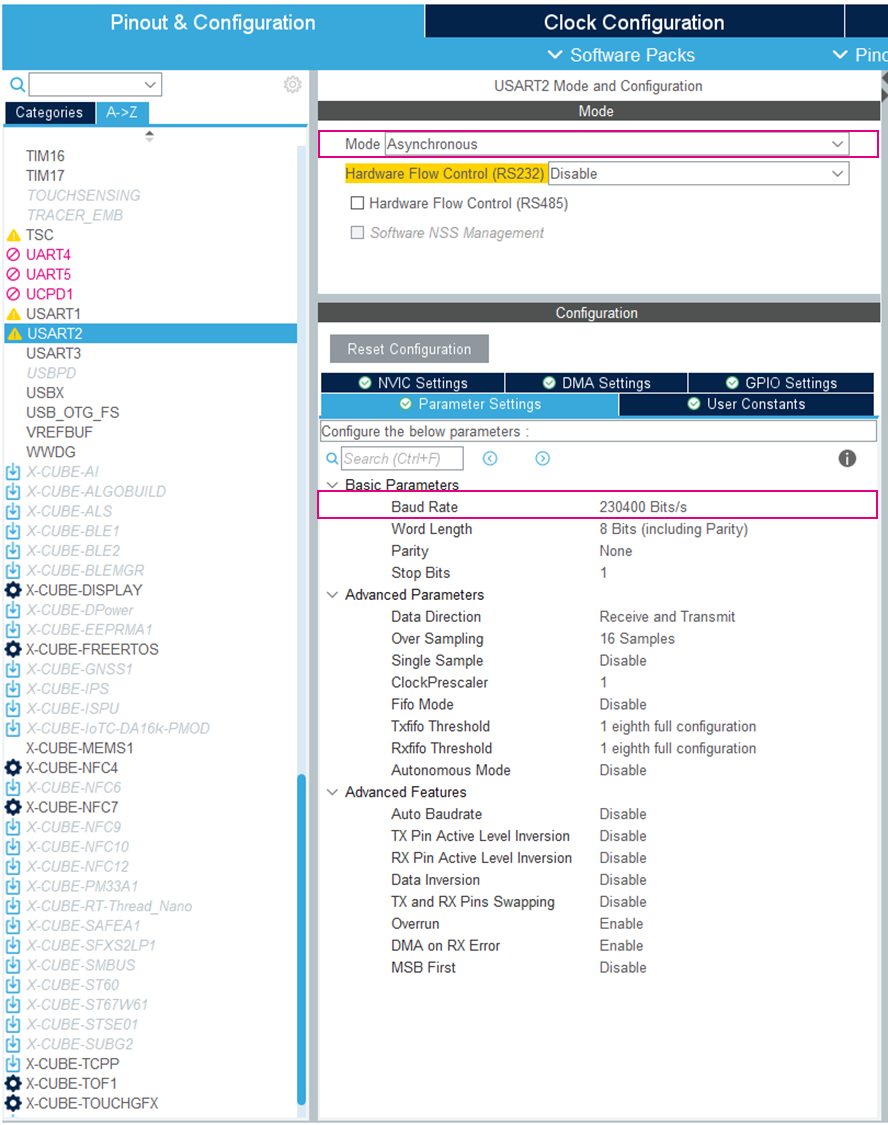This screenshot has width=888, height=1125.
Task: Select USB_OTG_FS in the peripheral list
Action: 72,413
